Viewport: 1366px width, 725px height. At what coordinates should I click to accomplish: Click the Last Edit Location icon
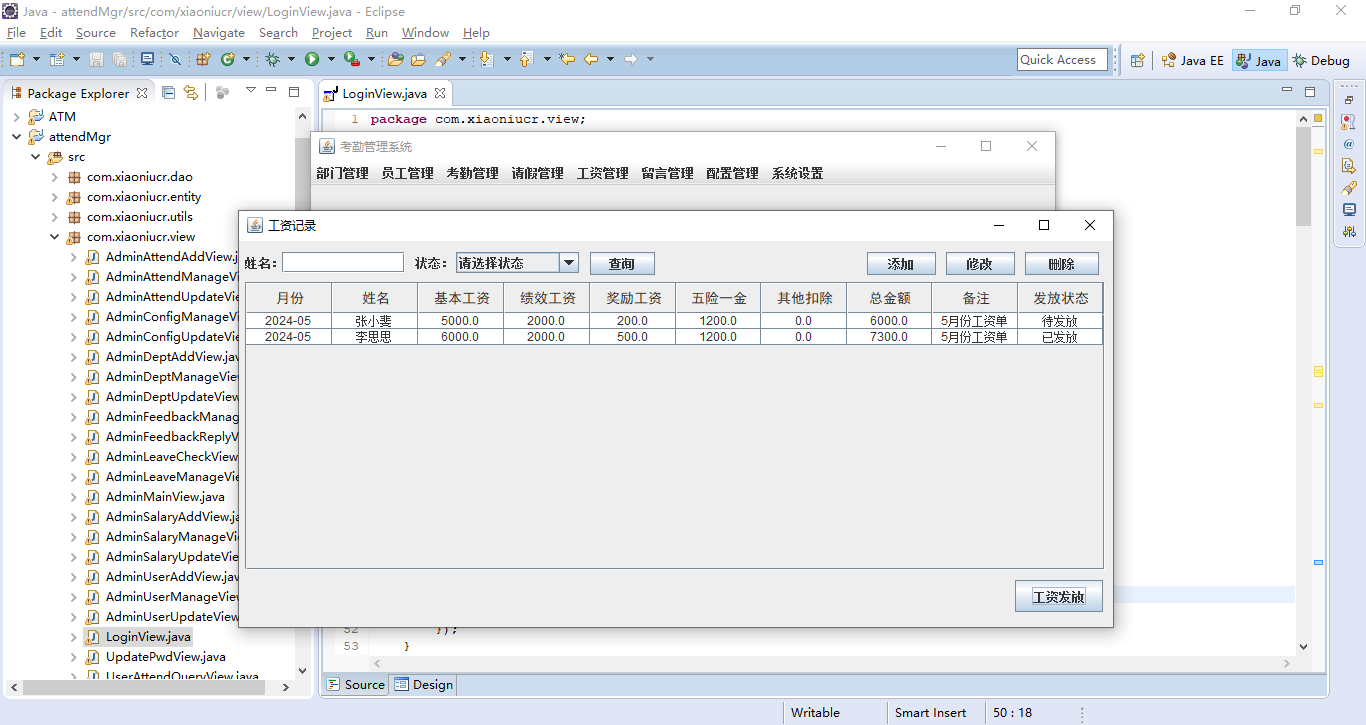567,59
